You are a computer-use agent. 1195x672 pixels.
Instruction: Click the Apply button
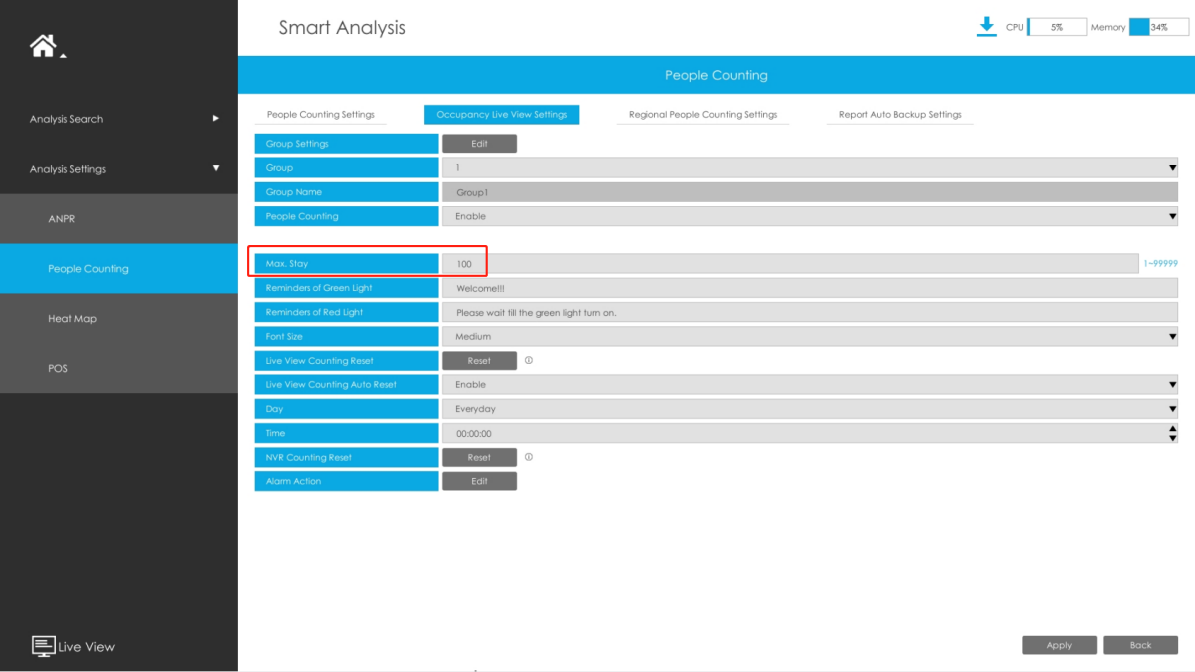1059,645
